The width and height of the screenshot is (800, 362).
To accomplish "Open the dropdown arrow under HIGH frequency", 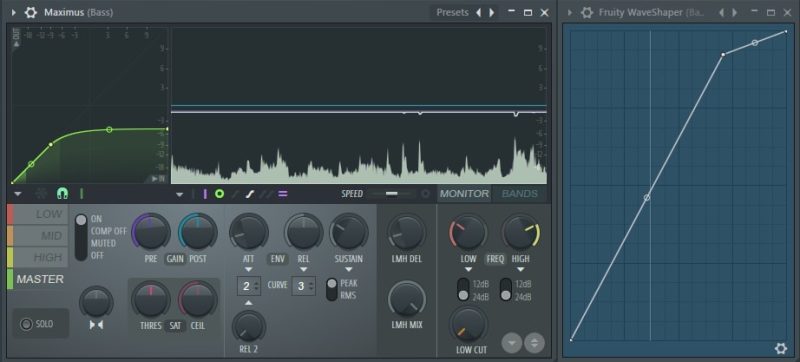I will (x=520, y=269).
